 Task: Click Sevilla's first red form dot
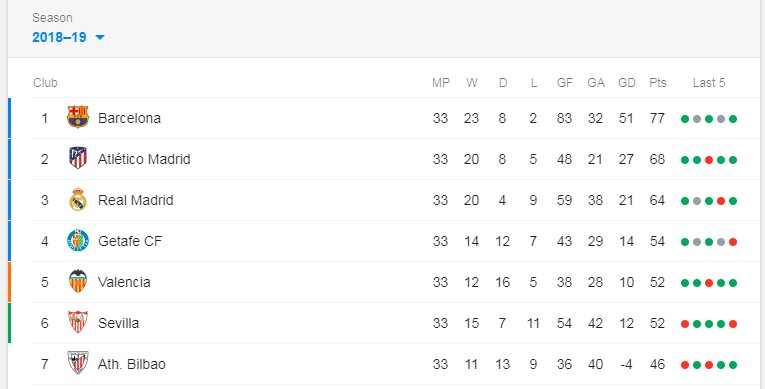(x=685, y=324)
